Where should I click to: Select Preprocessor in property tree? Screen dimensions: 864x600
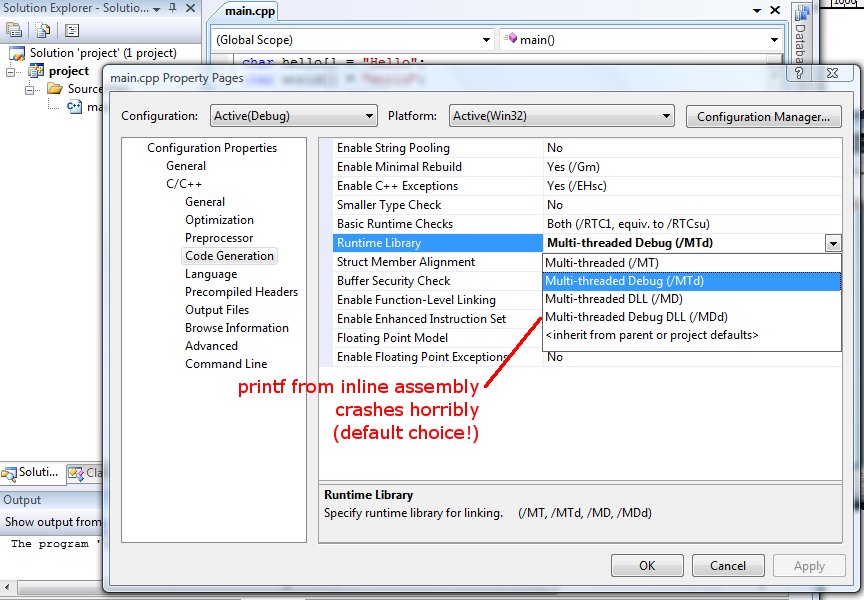[219, 238]
